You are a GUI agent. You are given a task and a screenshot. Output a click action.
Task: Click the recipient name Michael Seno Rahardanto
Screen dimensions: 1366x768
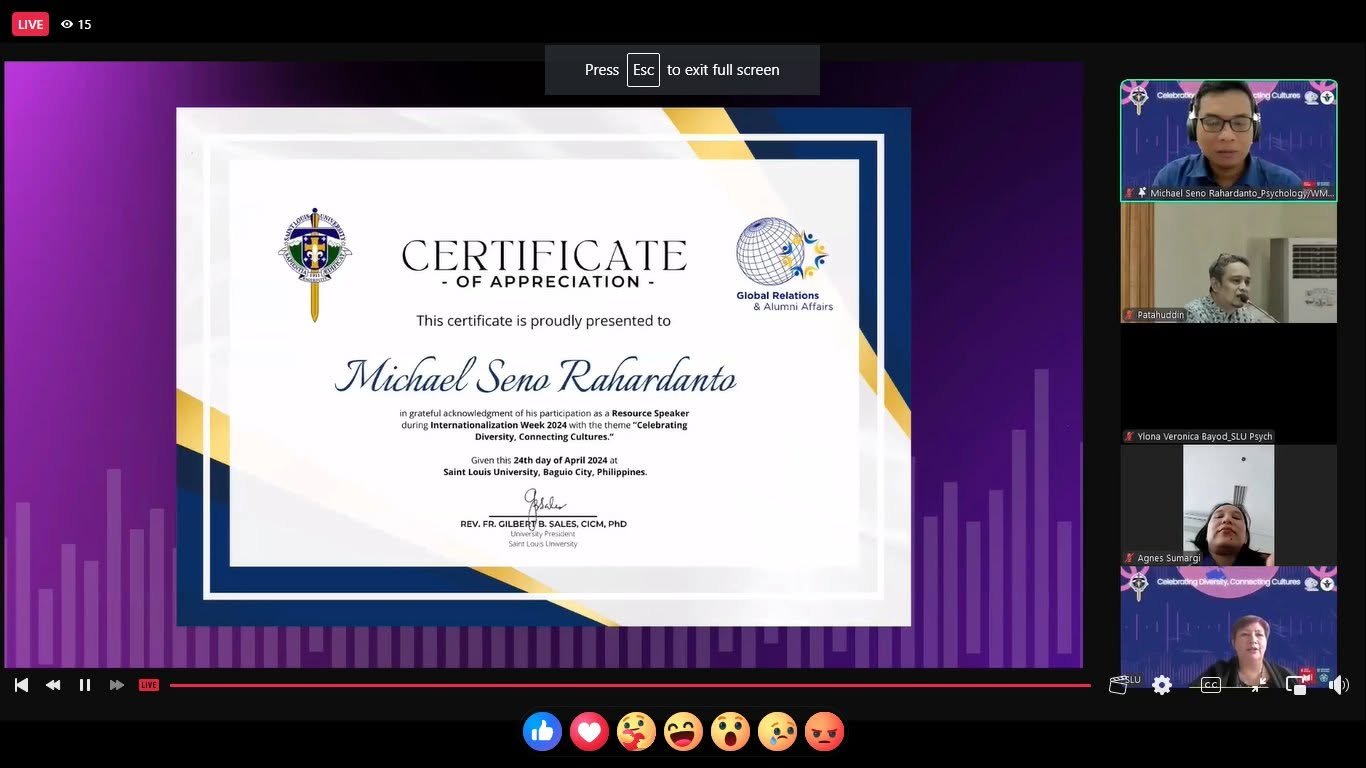click(536, 376)
